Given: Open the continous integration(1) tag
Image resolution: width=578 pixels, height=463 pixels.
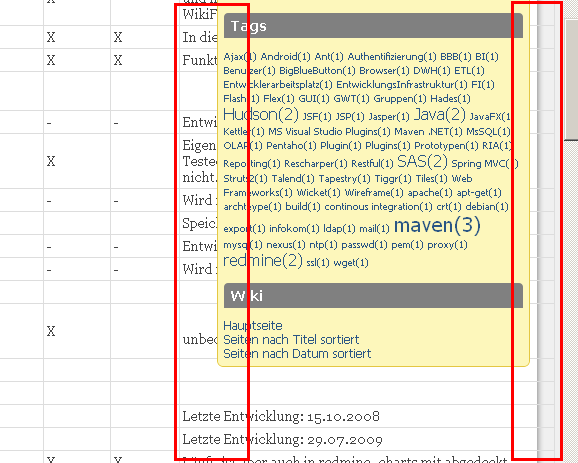Looking at the screenshot, I should [378, 207].
